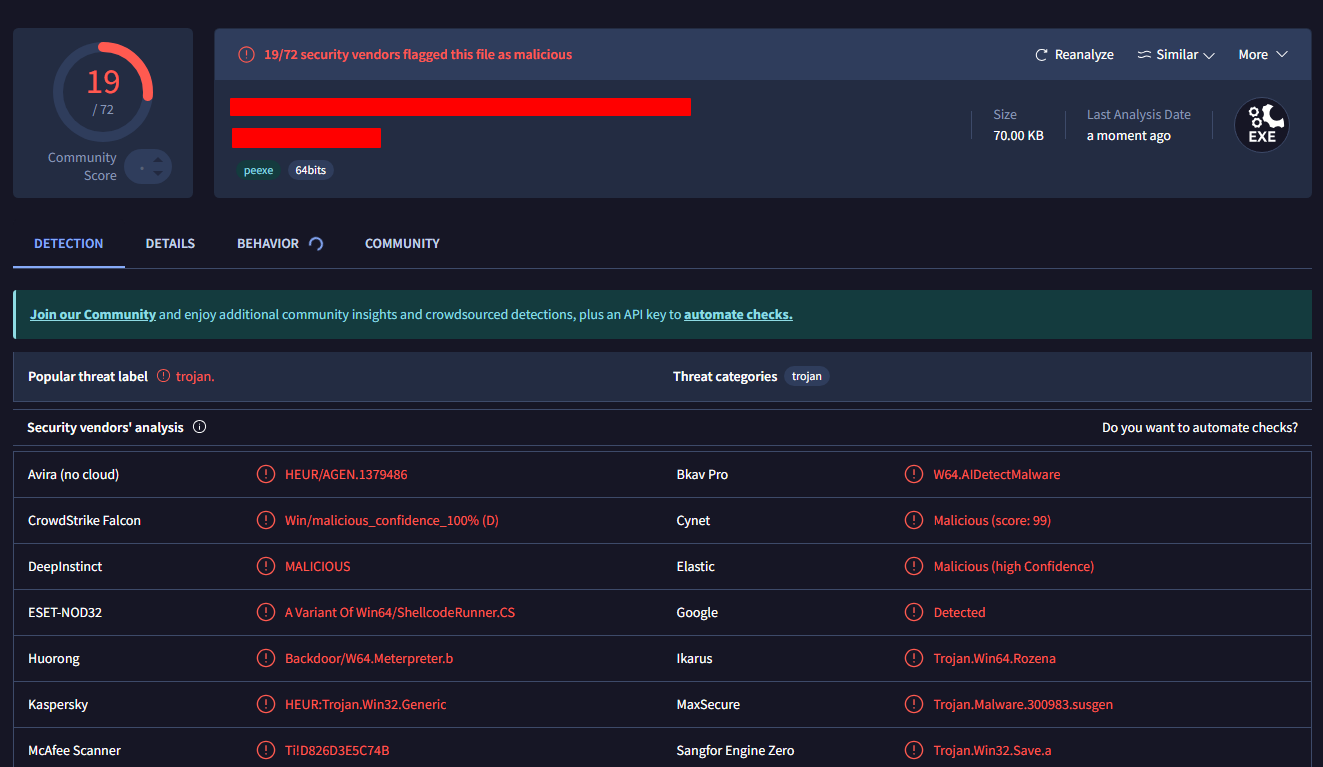Click the 64bits file tag

310,170
